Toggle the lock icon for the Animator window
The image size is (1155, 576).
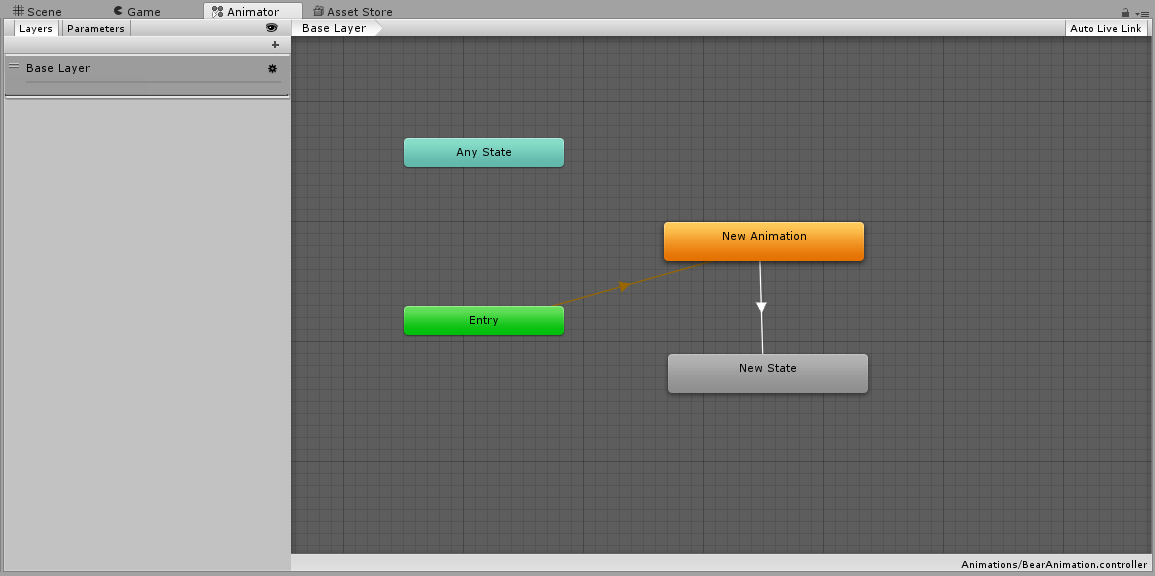tap(1125, 13)
